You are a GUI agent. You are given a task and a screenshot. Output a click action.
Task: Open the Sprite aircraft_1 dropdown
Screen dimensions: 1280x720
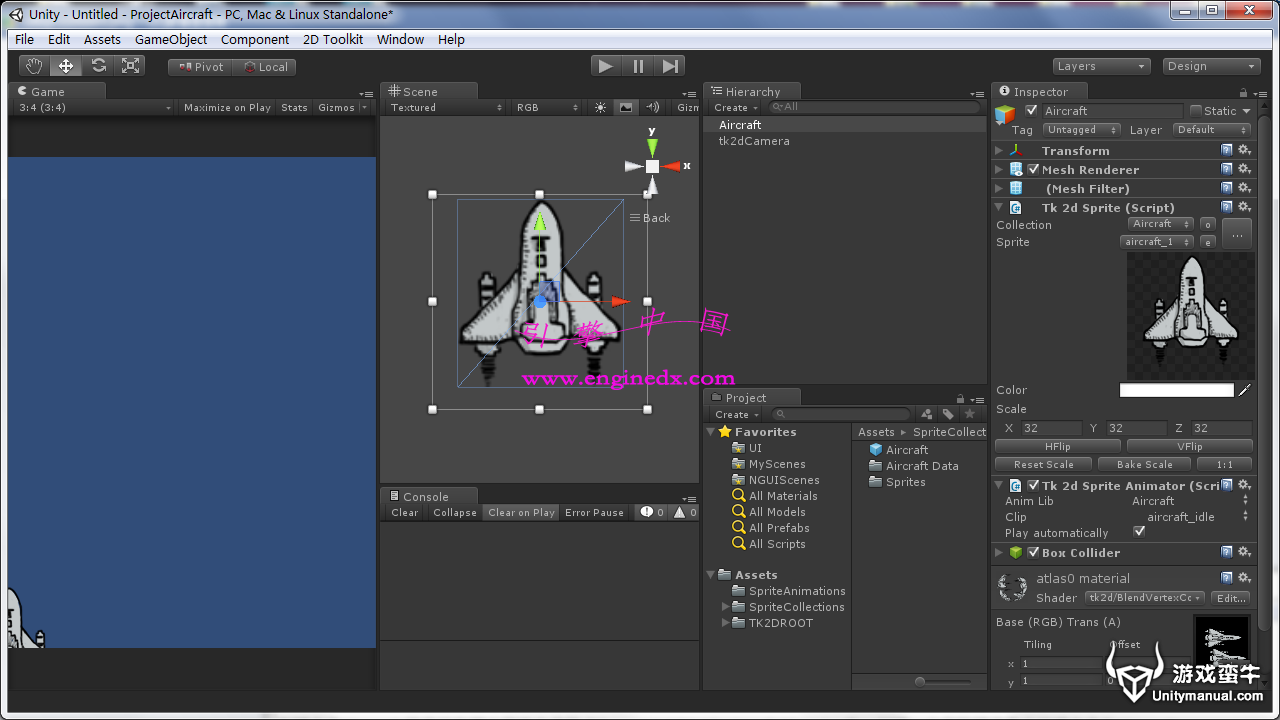1157,241
